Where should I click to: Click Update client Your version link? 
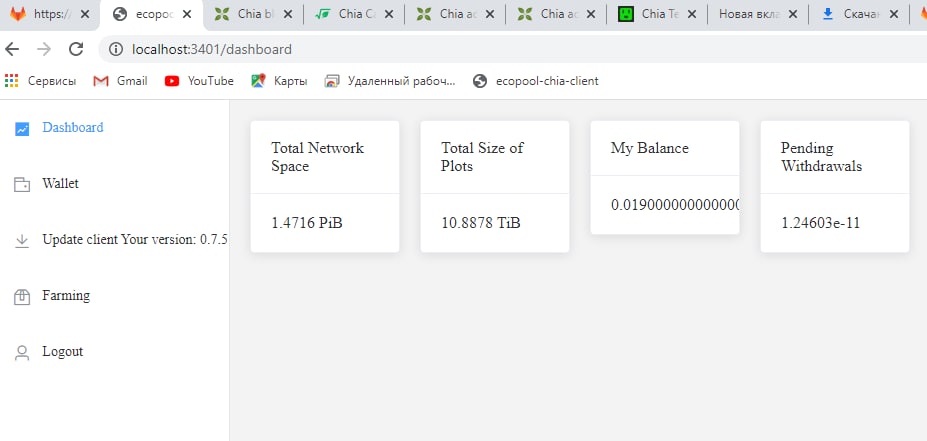click(x=135, y=240)
